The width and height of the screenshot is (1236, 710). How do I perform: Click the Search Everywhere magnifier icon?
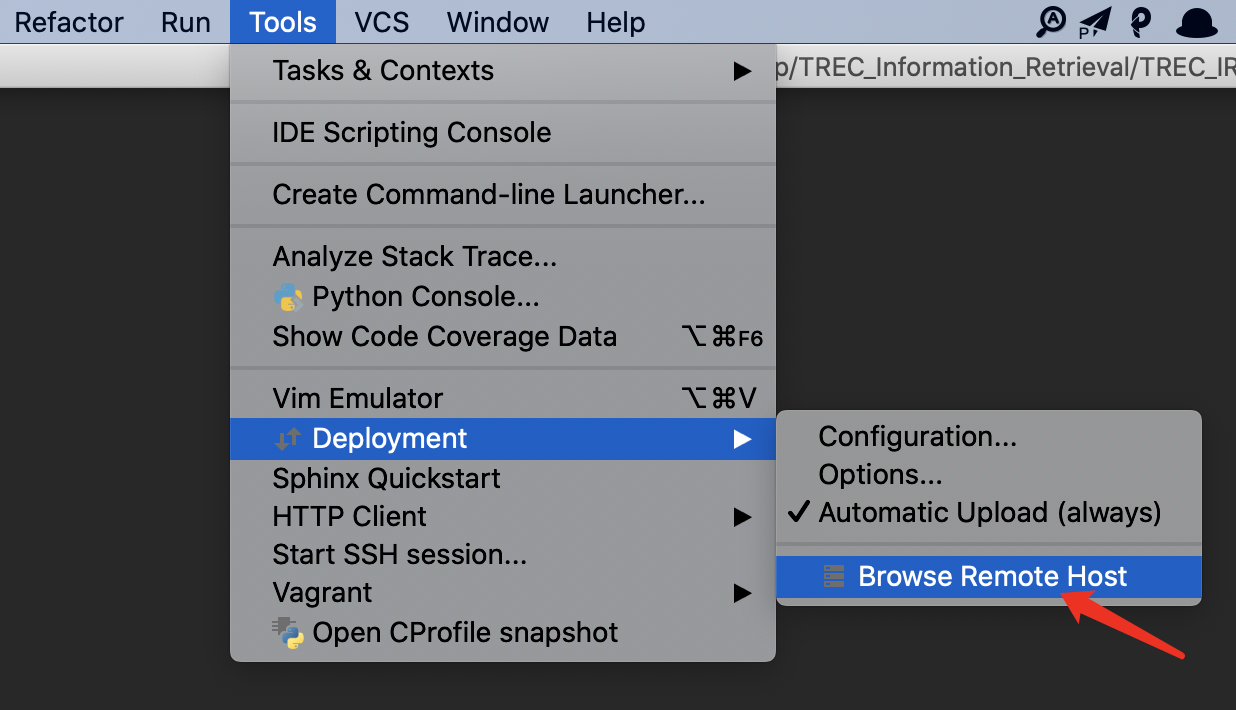click(x=1049, y=21)
